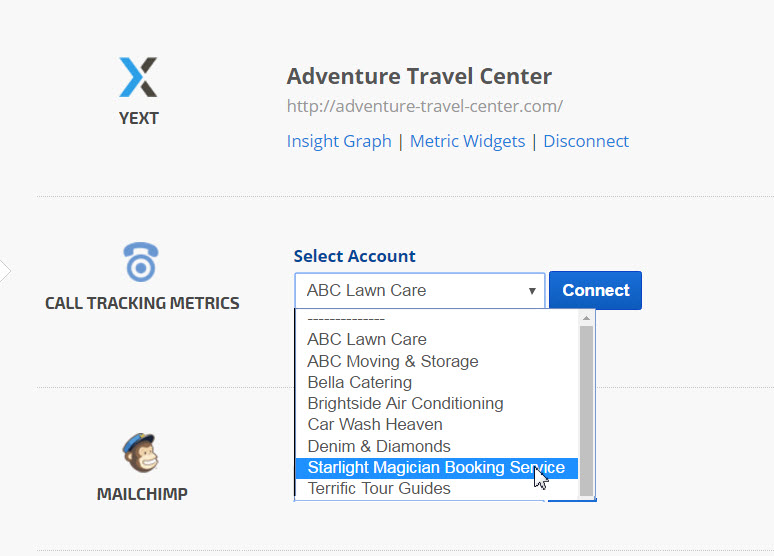Select Denim & Diamonds option
Image resolution: width=774 pixels, height=556 pixels.
click(x=379, y=446)
